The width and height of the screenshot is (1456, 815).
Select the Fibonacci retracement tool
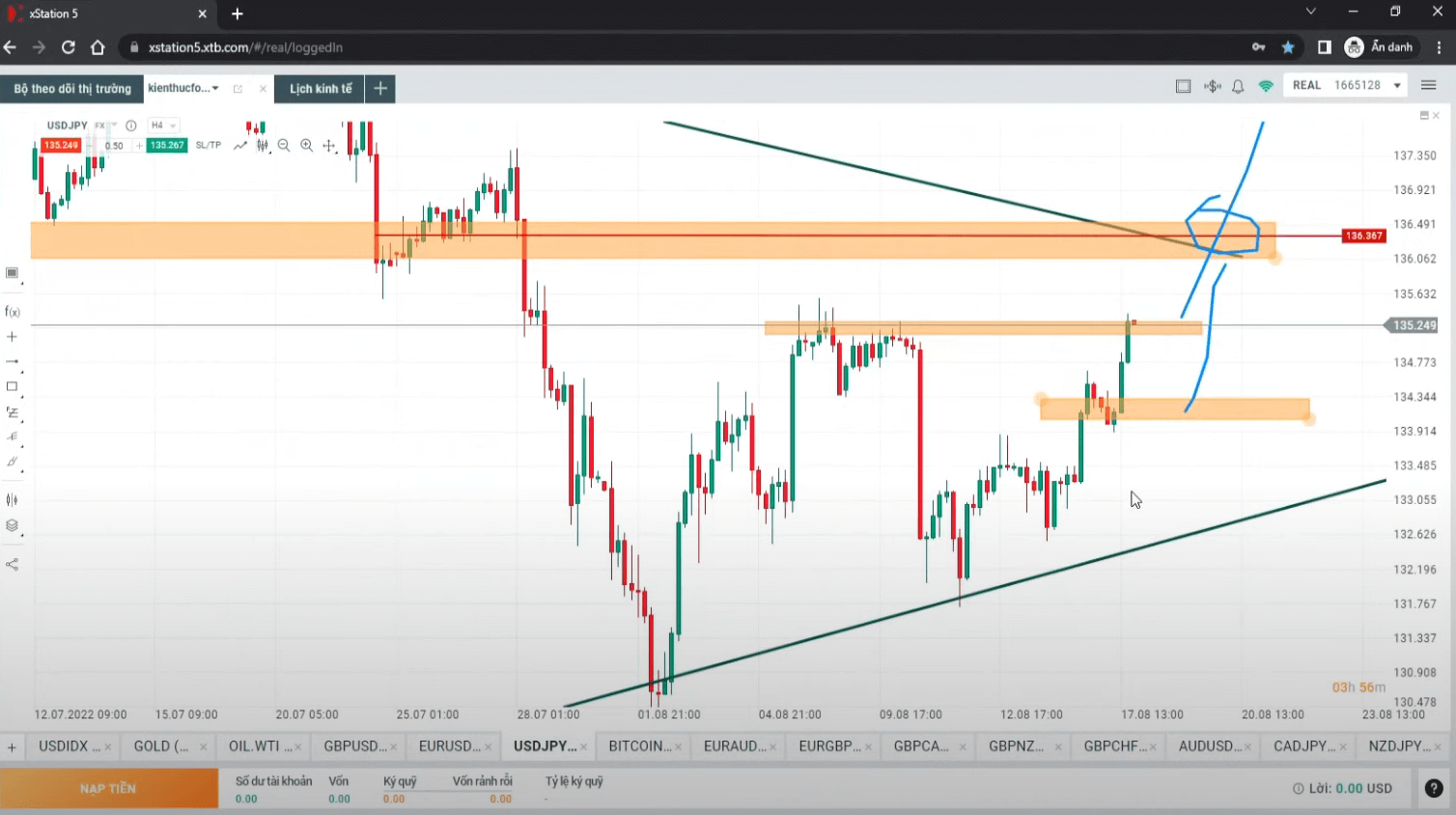click(x=12, y=412)
